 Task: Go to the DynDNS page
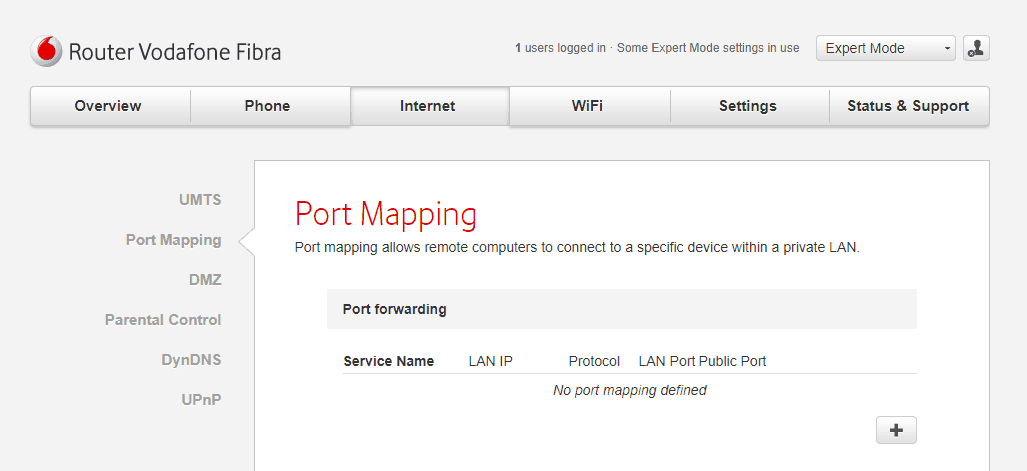(191, 360)
